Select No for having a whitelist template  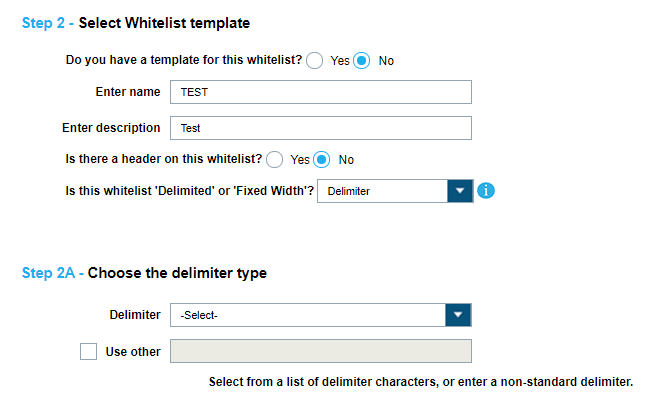click(362, 60)
